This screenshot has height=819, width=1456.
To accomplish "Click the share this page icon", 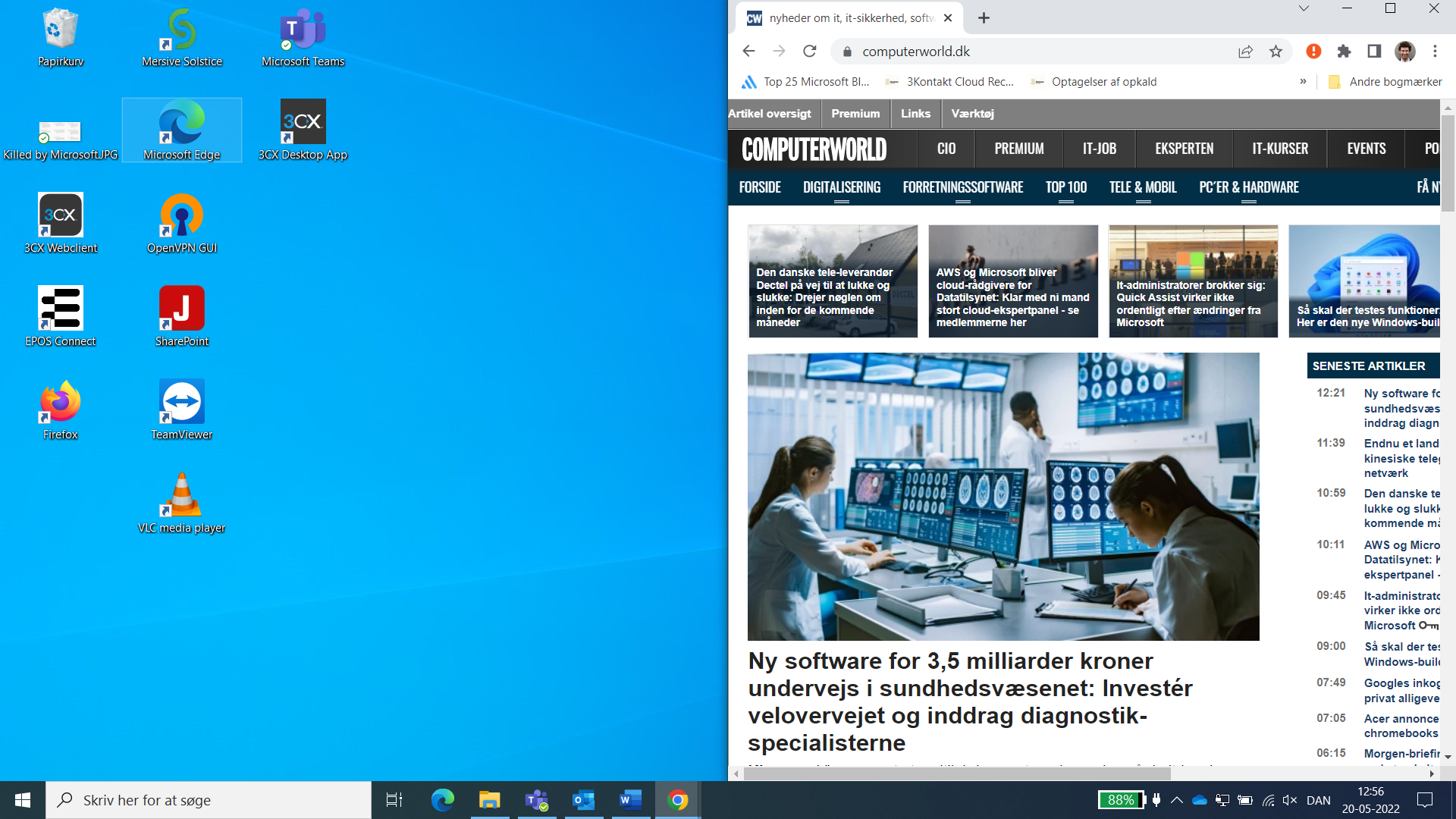I will click(1245, 52).
